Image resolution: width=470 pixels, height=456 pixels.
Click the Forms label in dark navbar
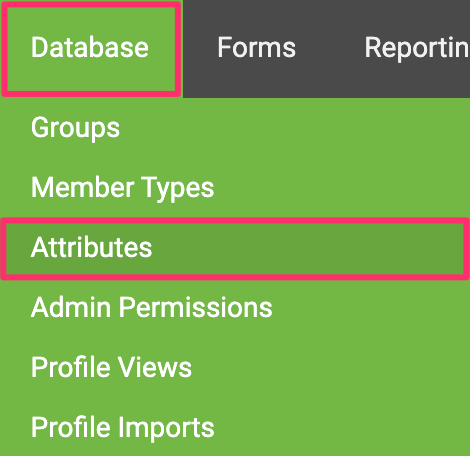[256, 48]
